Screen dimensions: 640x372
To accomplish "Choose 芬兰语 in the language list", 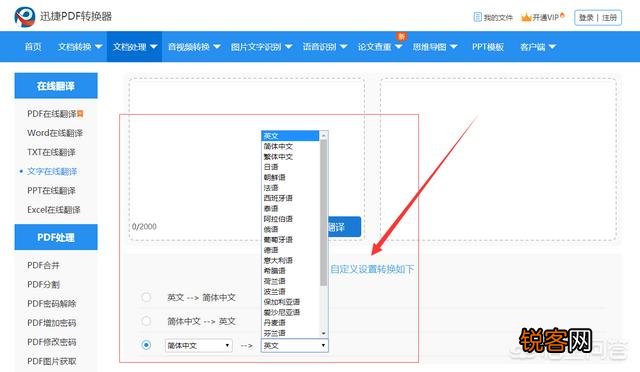I will coord(290,333).
